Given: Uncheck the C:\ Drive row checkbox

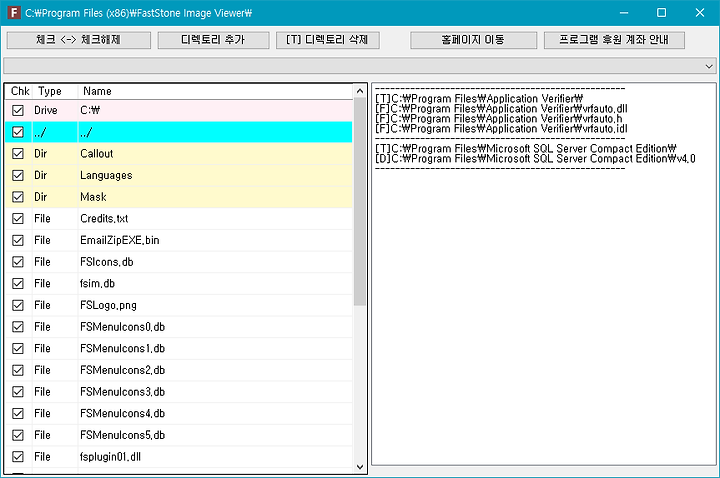Looking at the screenshot, I should [18, 110].
